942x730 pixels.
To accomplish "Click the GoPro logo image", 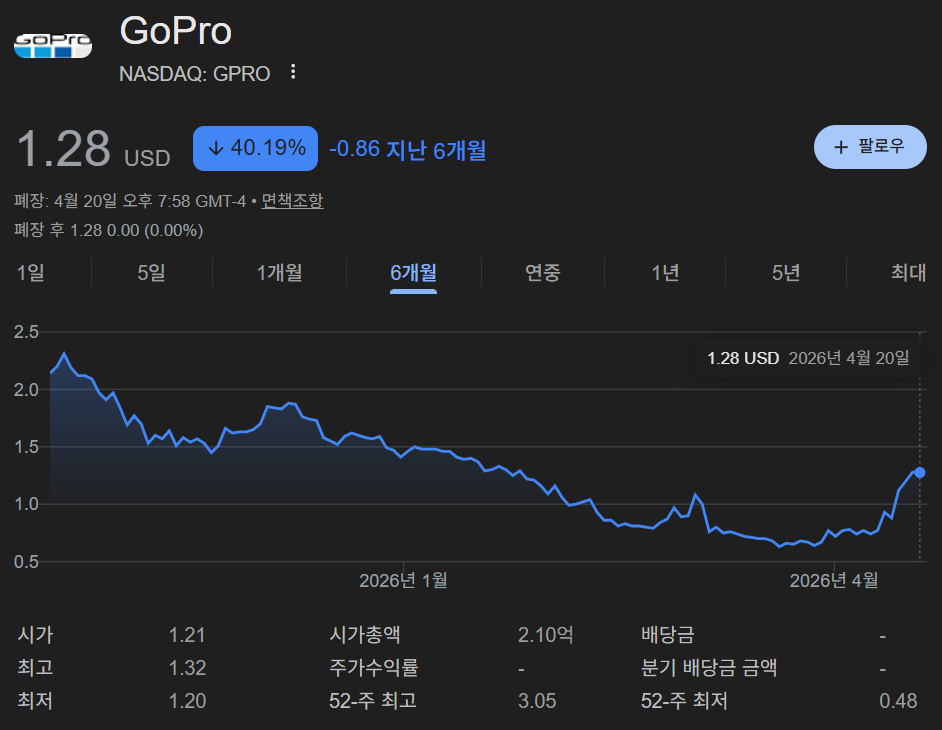I will coord(53,46).
